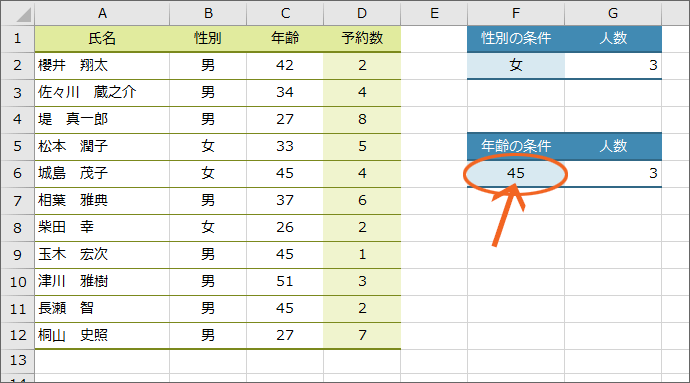The height and width of the screenshot is (383, 690).
Task: Click 性別 女 for 柴田 幸
Action: pyautogui.click(x=208, y=228)
